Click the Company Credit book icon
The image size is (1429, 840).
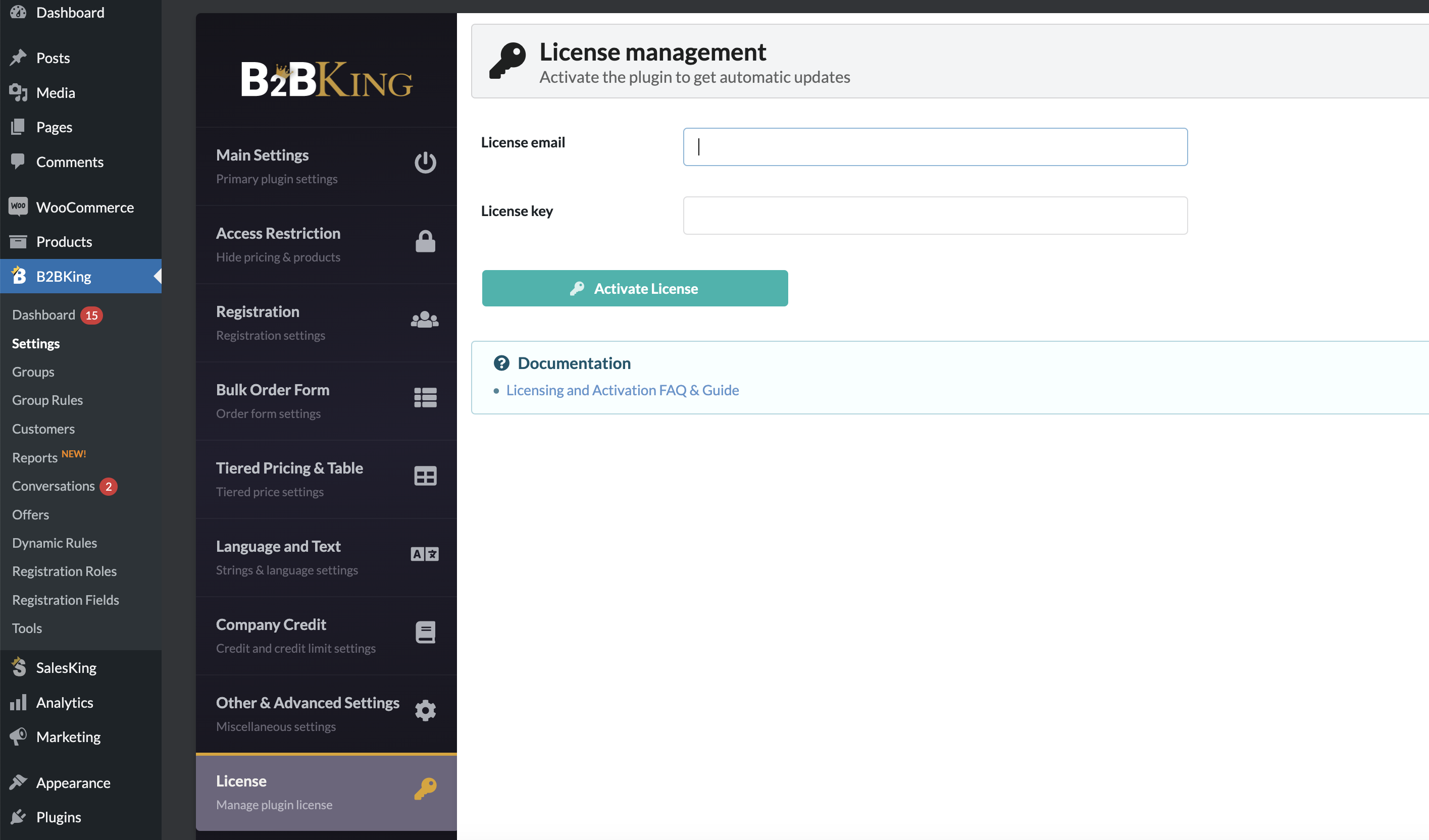(425, 633)
